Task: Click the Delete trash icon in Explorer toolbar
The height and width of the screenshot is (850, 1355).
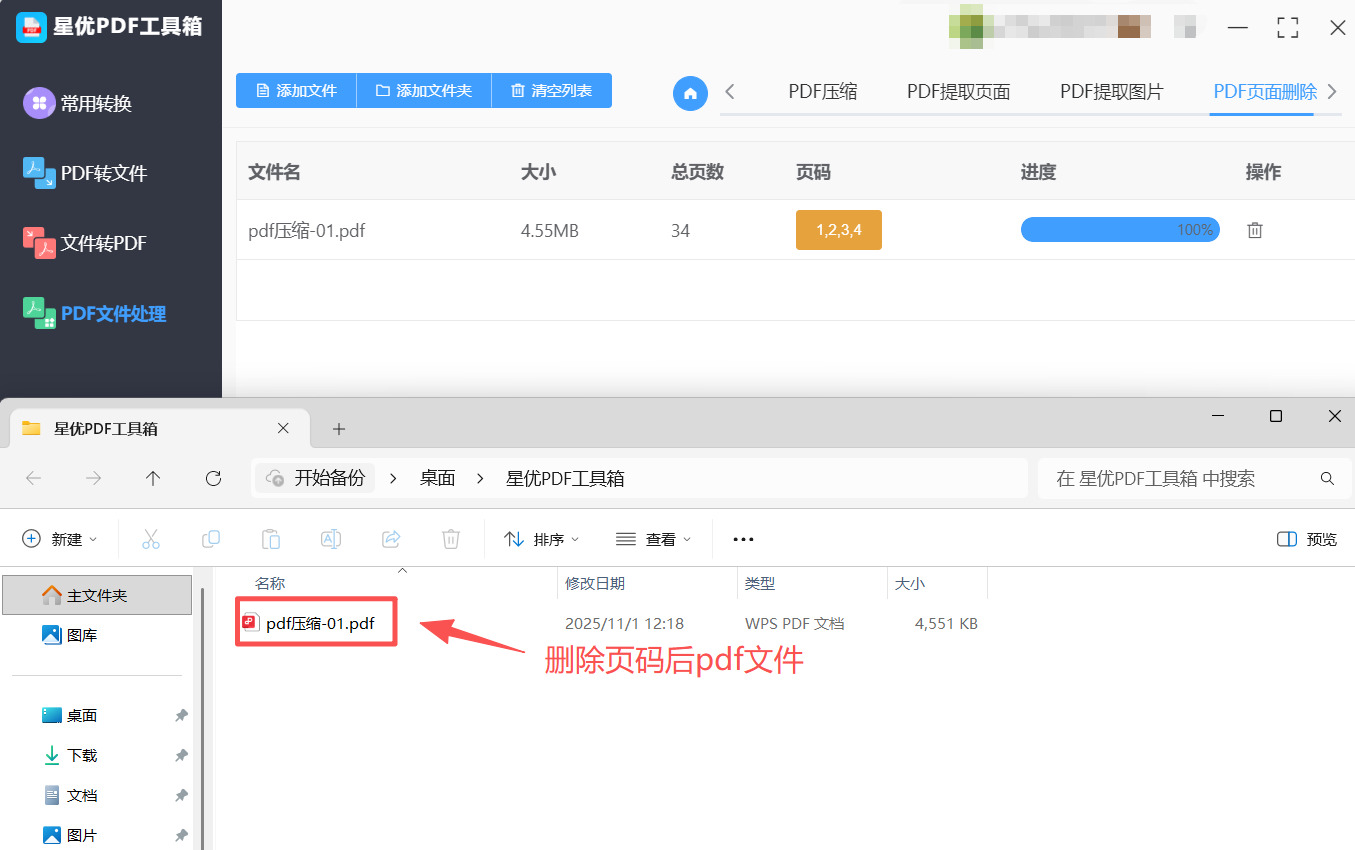Action: point(451,539)
